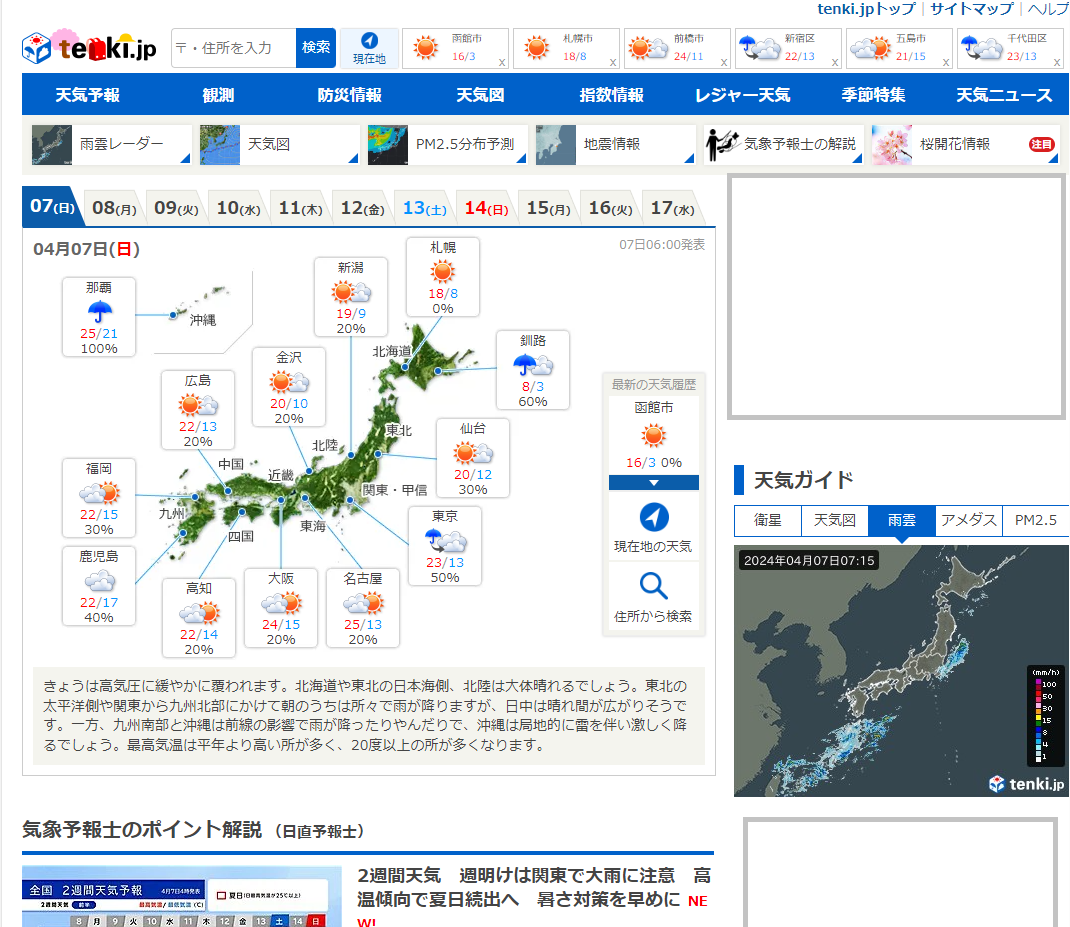
Task: Select 11(木) date tab
Action: pyautogui.click(x=300, y=208)
